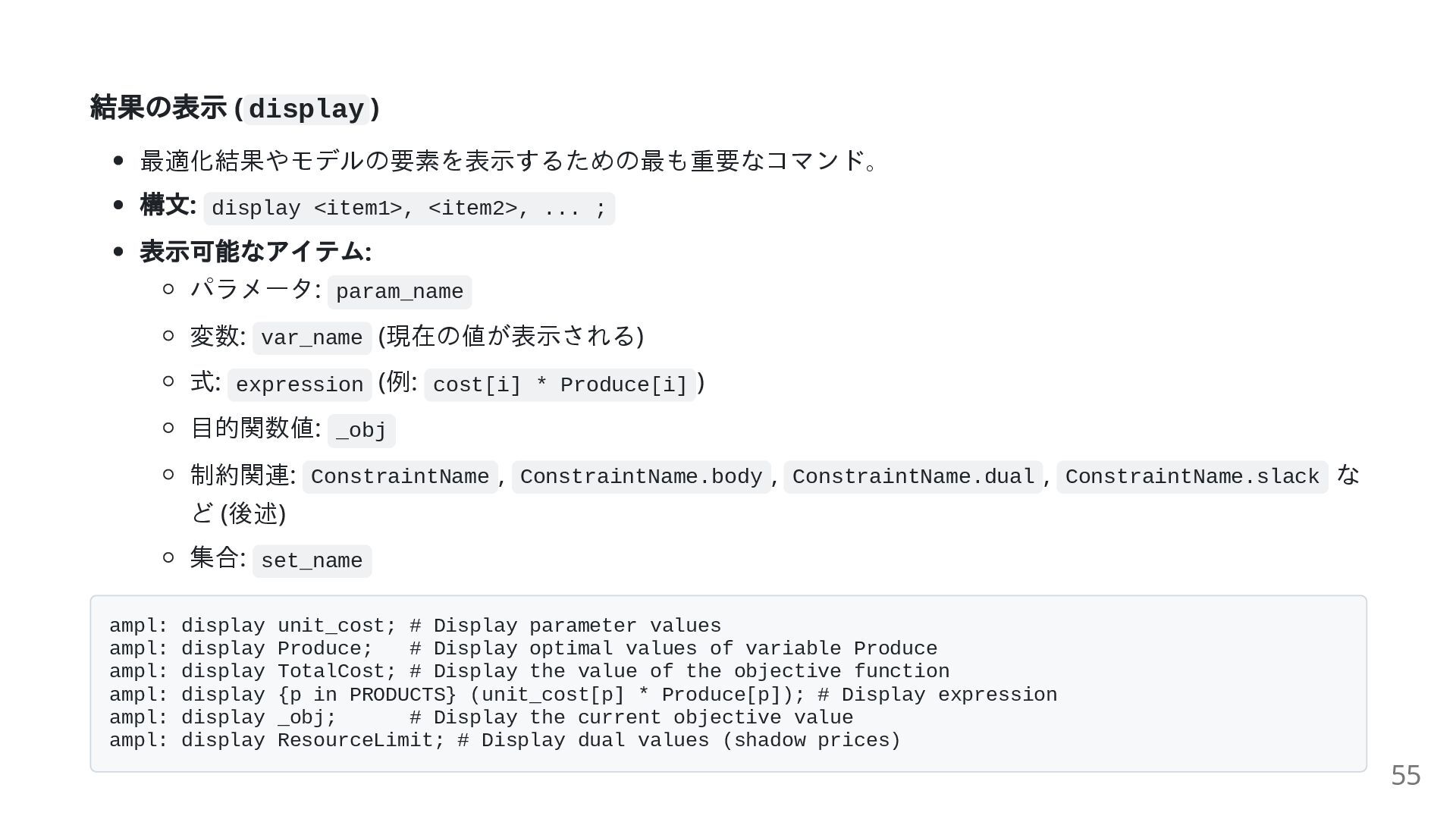Image resolution: width=1456 pixels, height=819 pixels.
Task: Click the slide page number 55
Action: [1405, 776]
